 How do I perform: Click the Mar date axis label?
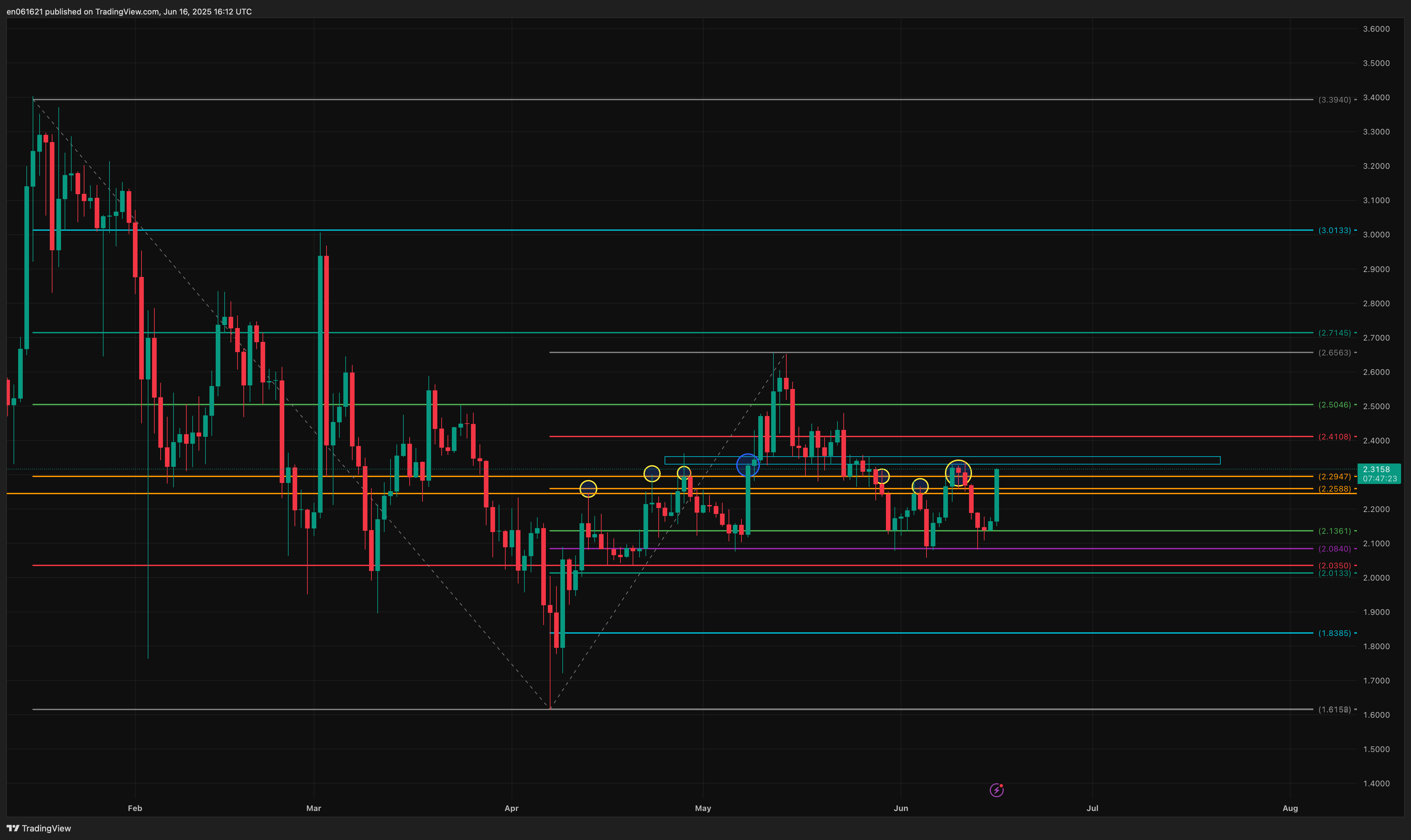[314, 808]
